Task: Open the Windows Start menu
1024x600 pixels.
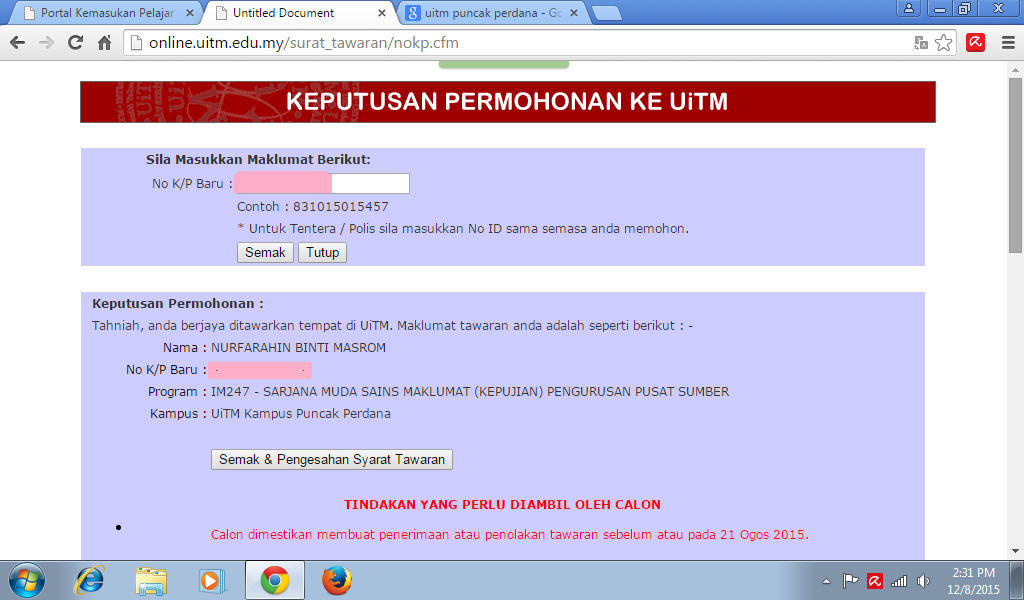Action: click(x=26, y=580)
